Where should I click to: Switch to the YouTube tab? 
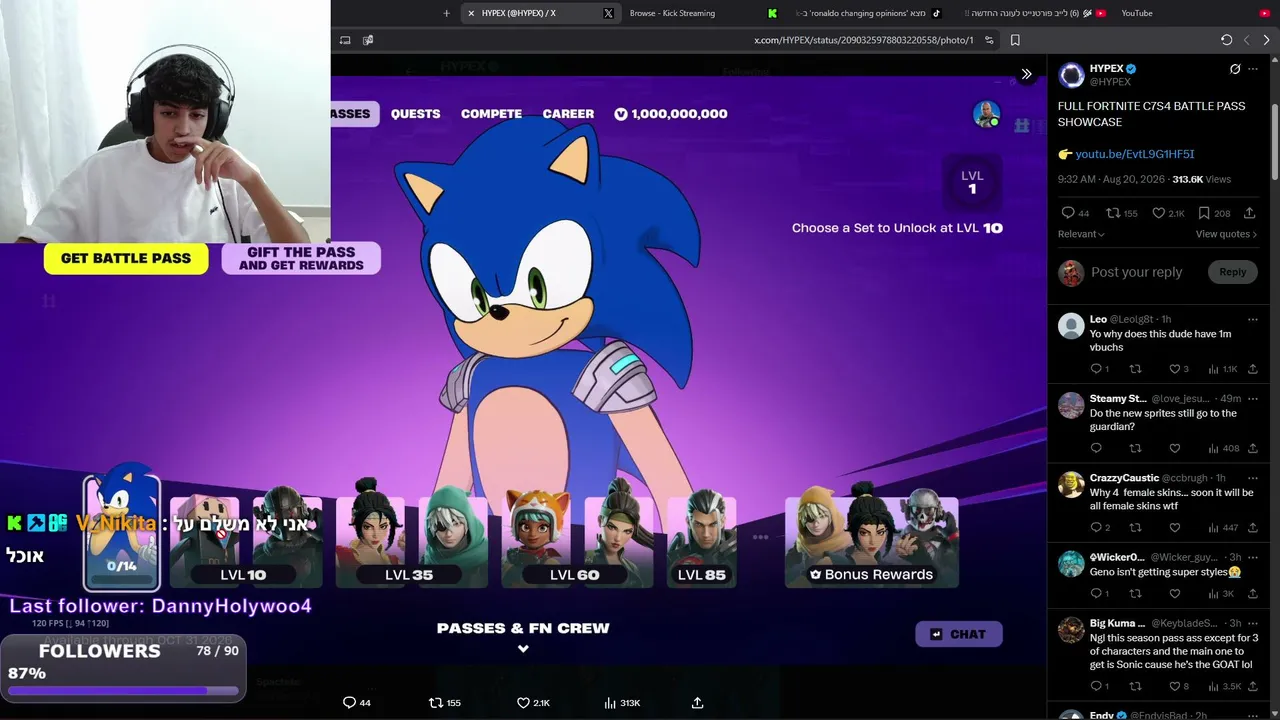tap(1195, 13)
